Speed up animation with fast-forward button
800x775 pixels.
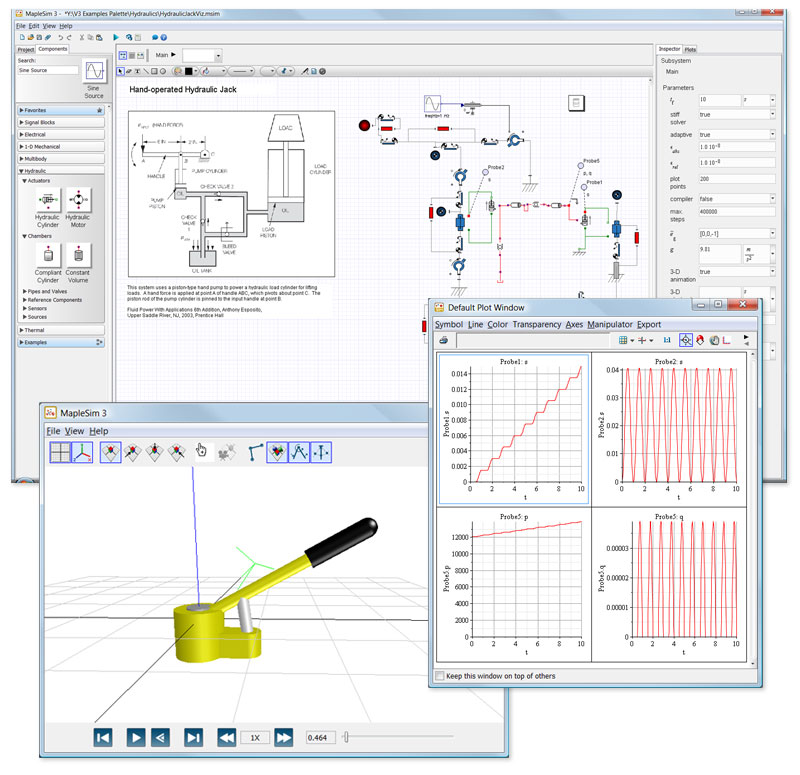coord(284,737)
